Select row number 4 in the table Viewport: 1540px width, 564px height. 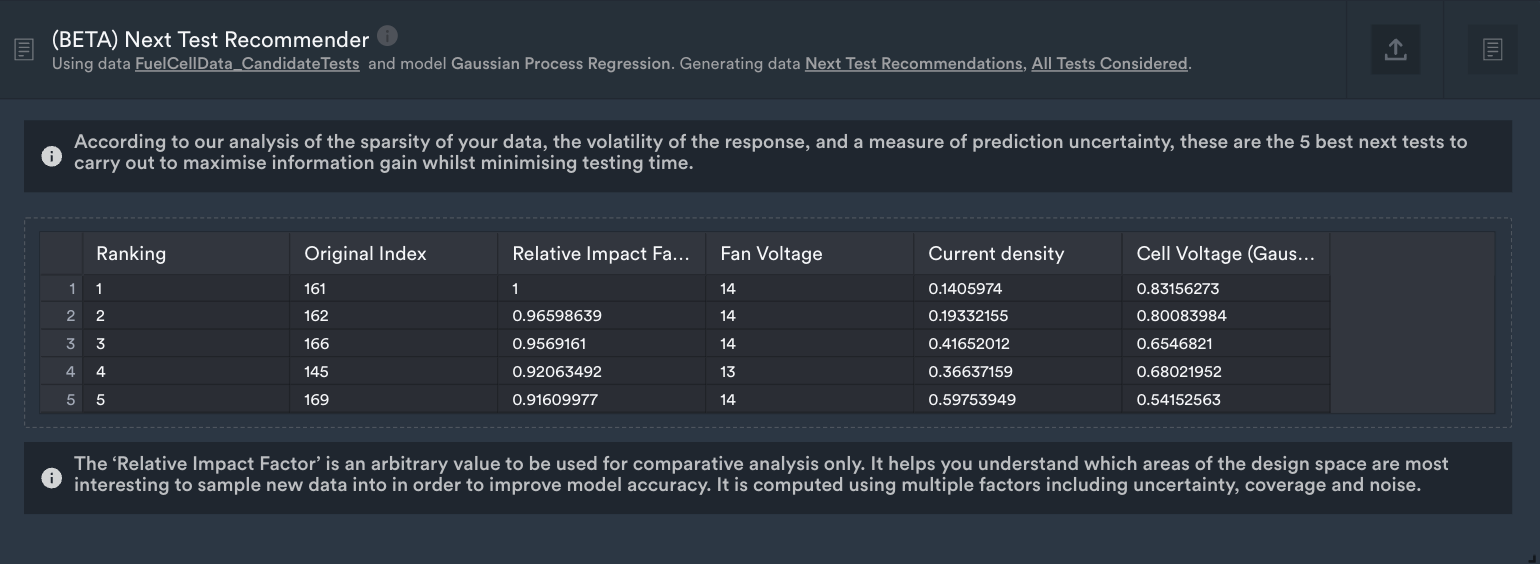62,372
